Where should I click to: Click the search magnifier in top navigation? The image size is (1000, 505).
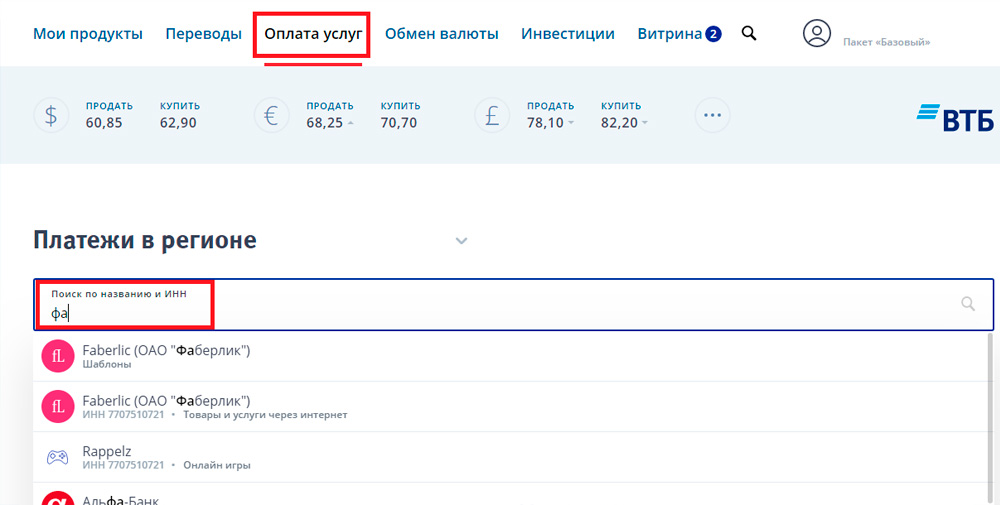pos(749,33)
